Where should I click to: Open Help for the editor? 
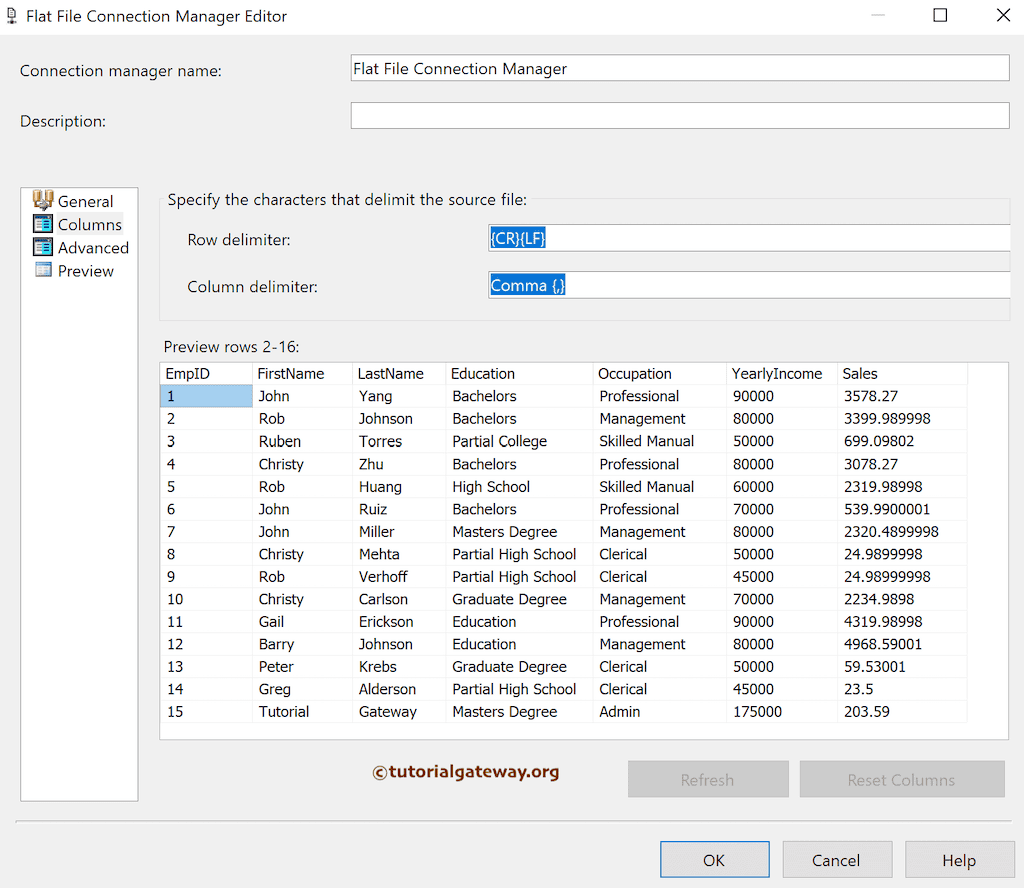pyautogui.click(x=959, y=859)
